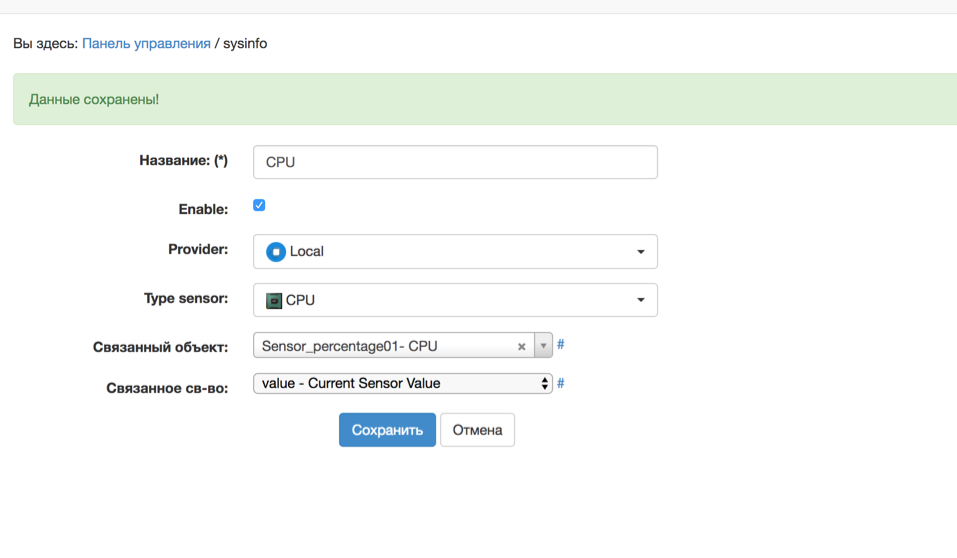Open the value - Current Sensor Value select
Image resolution: width=957 pixels, height=558 pixels.
point(400,384)
